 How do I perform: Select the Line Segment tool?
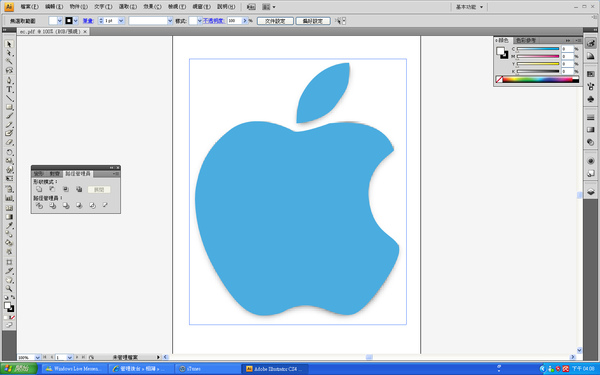tap(9, 98)
